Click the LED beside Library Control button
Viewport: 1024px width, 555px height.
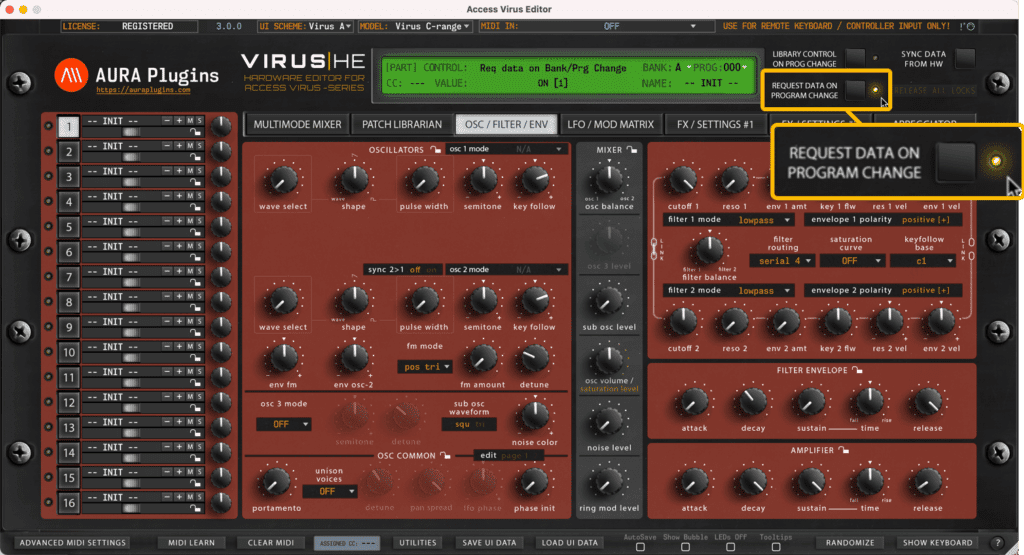[x=875, y=58]
